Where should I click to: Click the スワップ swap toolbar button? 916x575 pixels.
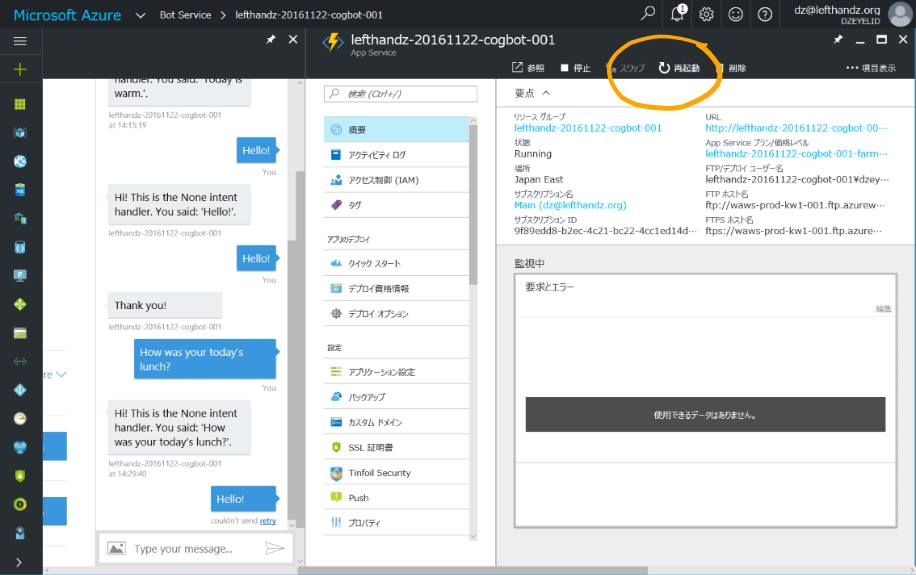[x=626, y=68]
